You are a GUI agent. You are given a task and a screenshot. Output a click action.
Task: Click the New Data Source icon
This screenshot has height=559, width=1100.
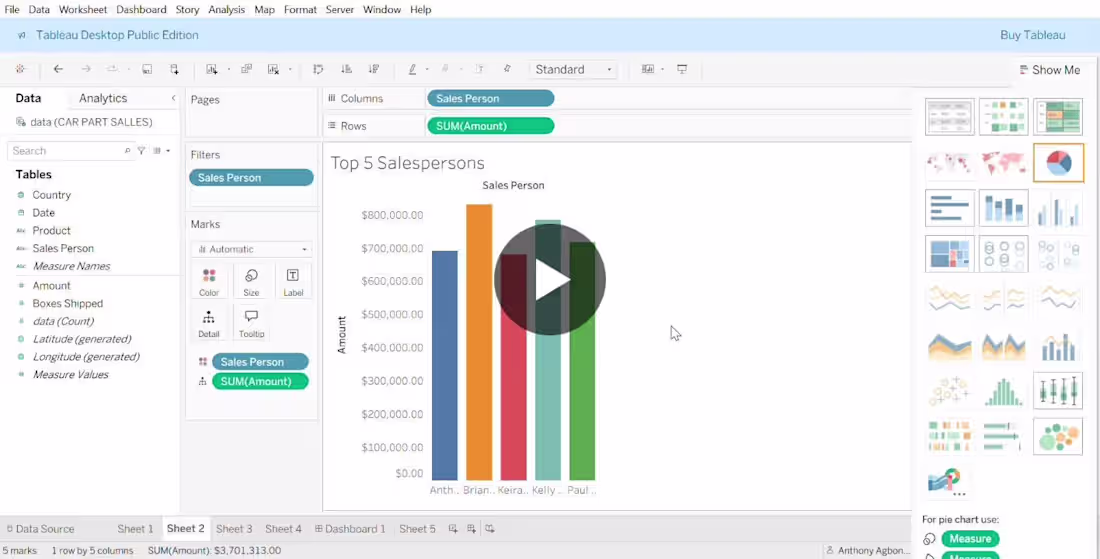[x=175, y=69]
